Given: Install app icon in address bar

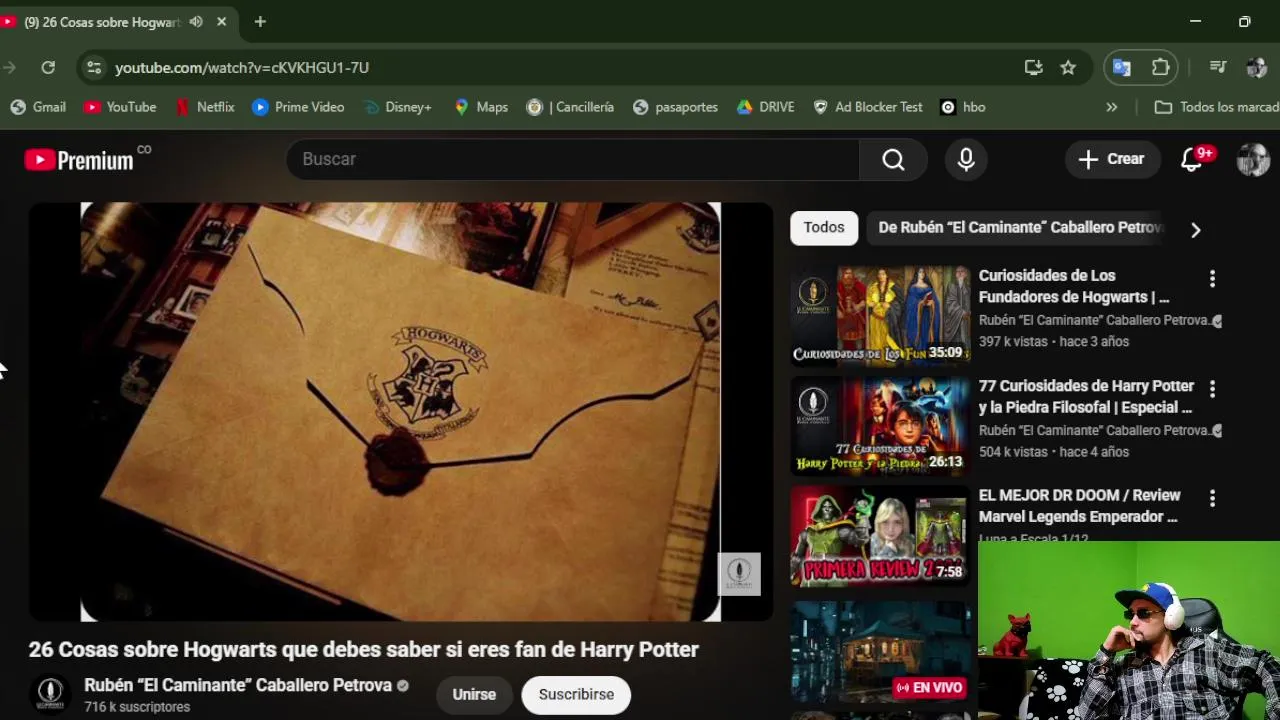Looking at the screenshot, I should coord(1034,67).
